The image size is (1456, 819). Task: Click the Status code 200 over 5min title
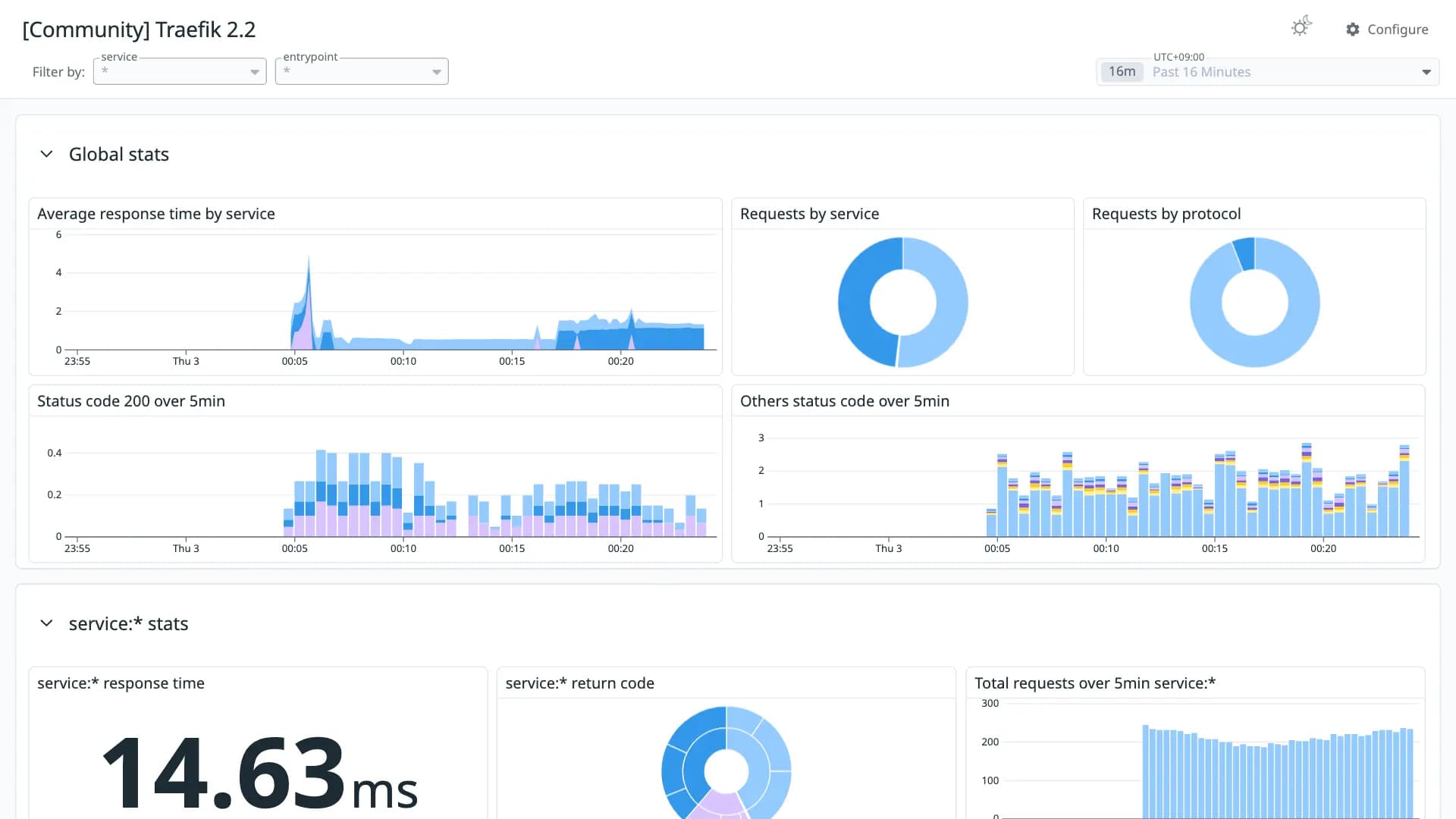pyautogui.click(x=131, y=401)
